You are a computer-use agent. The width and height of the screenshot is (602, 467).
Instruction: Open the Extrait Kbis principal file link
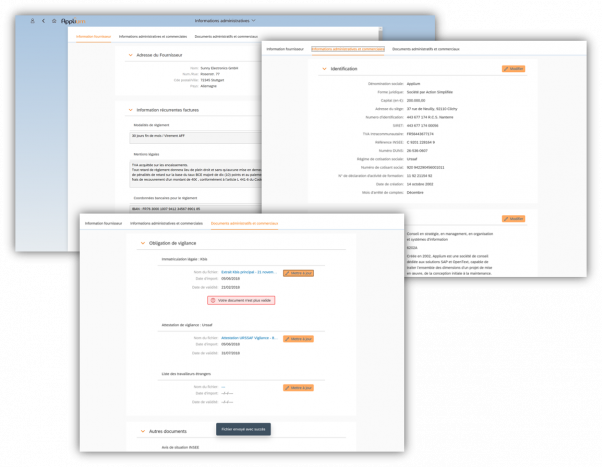tap(248, 272)
